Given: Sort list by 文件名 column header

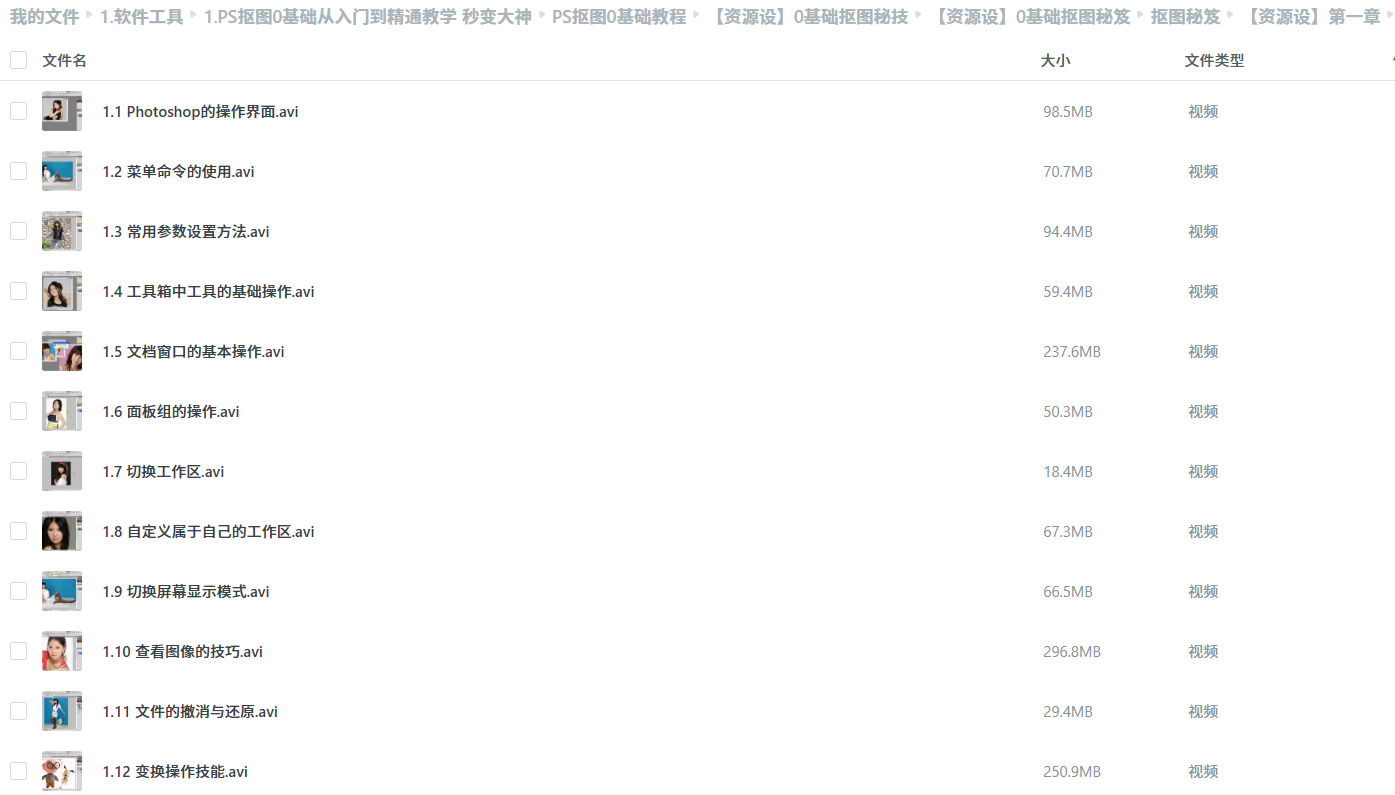Looking at the screenshot, I should pyautogui.click(x=64, y=61).
